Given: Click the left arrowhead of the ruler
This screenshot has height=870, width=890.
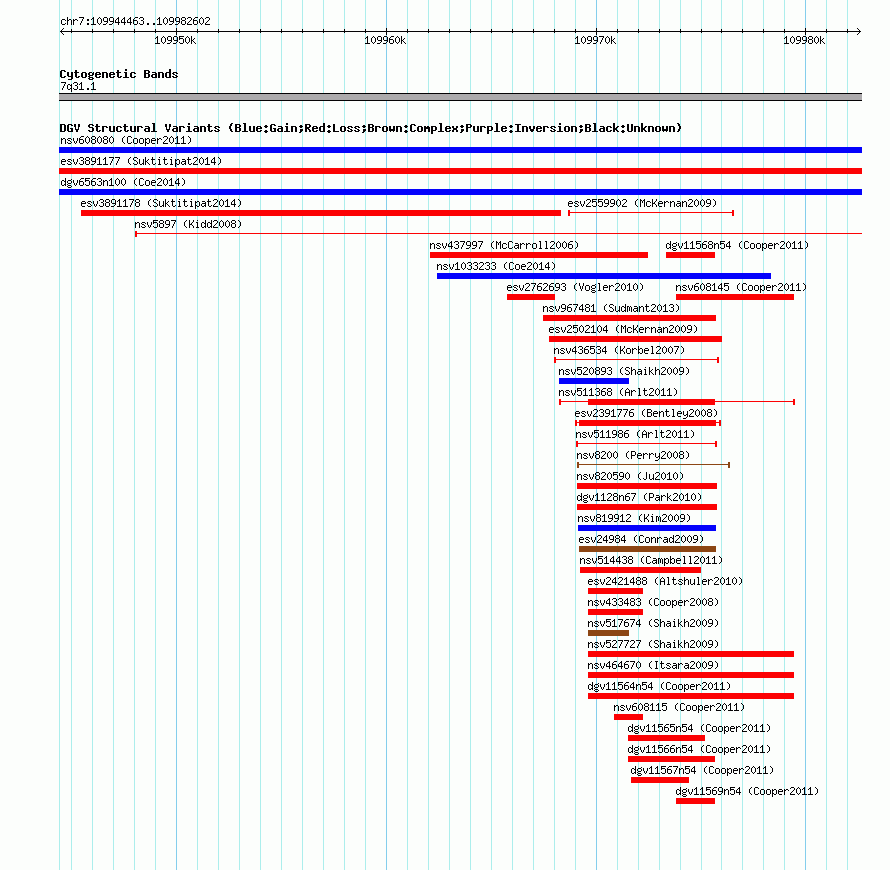Looking at the screenshot, I should coord(63,32).
